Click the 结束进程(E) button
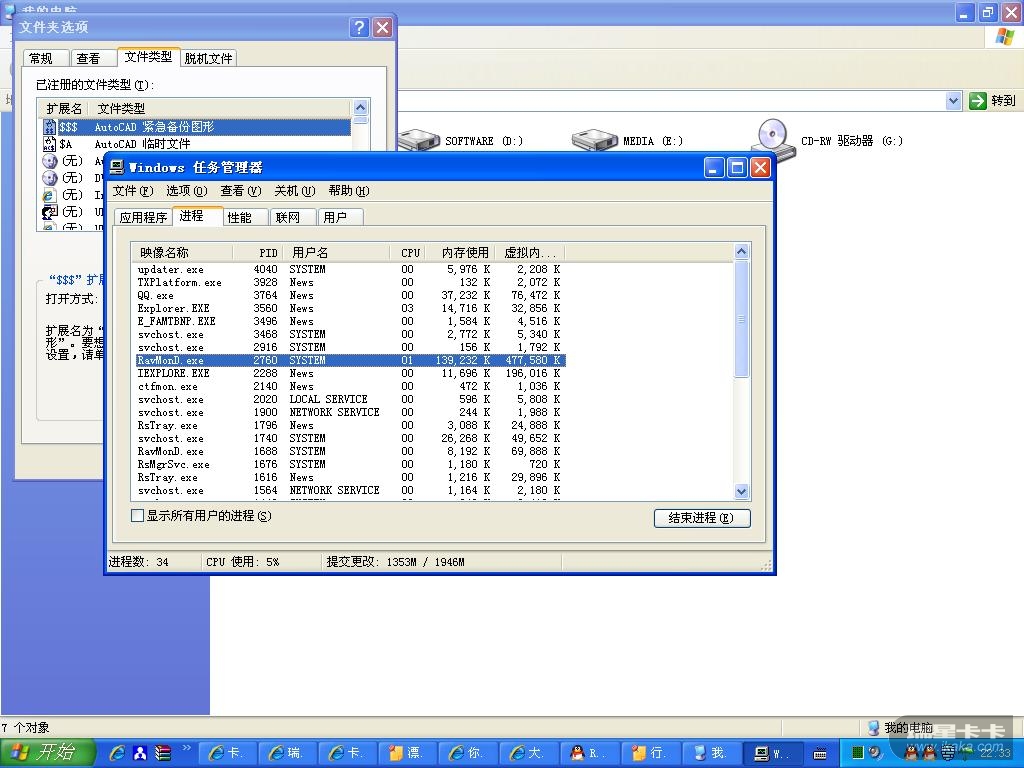Viewport: 1024px width, 768px height. (x=701, y=518)
